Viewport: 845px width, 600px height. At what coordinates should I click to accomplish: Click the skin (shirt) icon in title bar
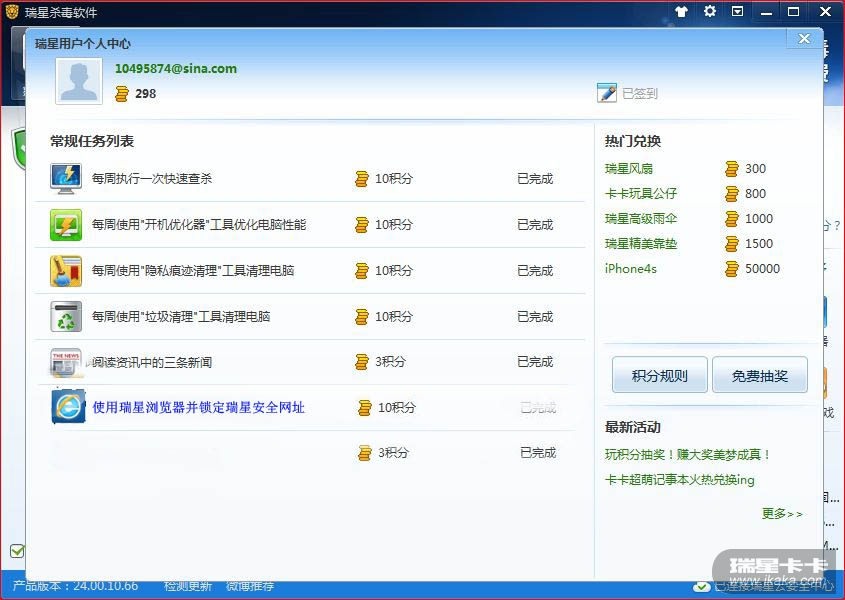point(682,11)
